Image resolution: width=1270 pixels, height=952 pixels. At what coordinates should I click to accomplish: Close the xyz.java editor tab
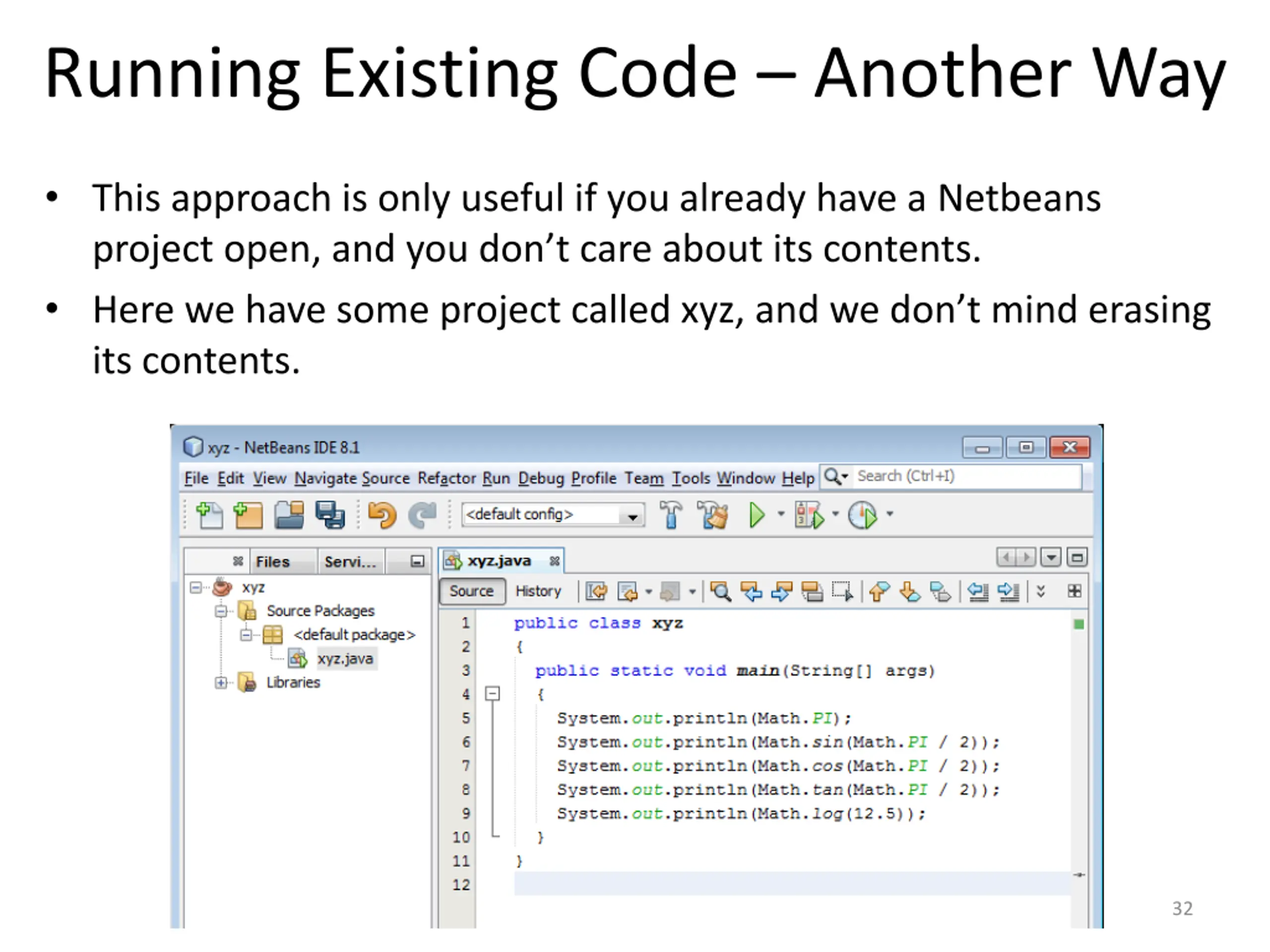coord(554,561)
